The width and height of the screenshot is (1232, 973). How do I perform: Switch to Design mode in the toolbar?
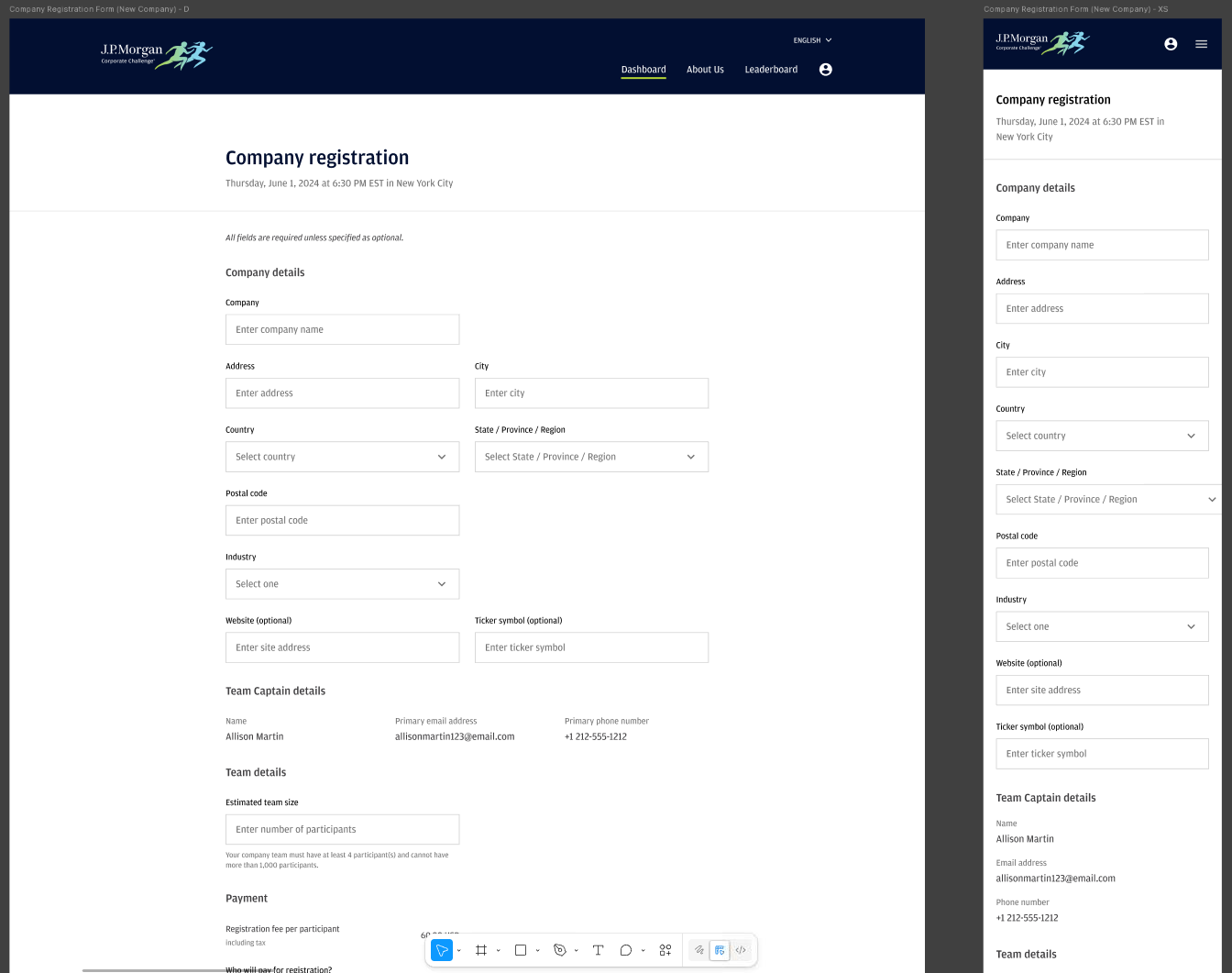[x=720, y=950]
